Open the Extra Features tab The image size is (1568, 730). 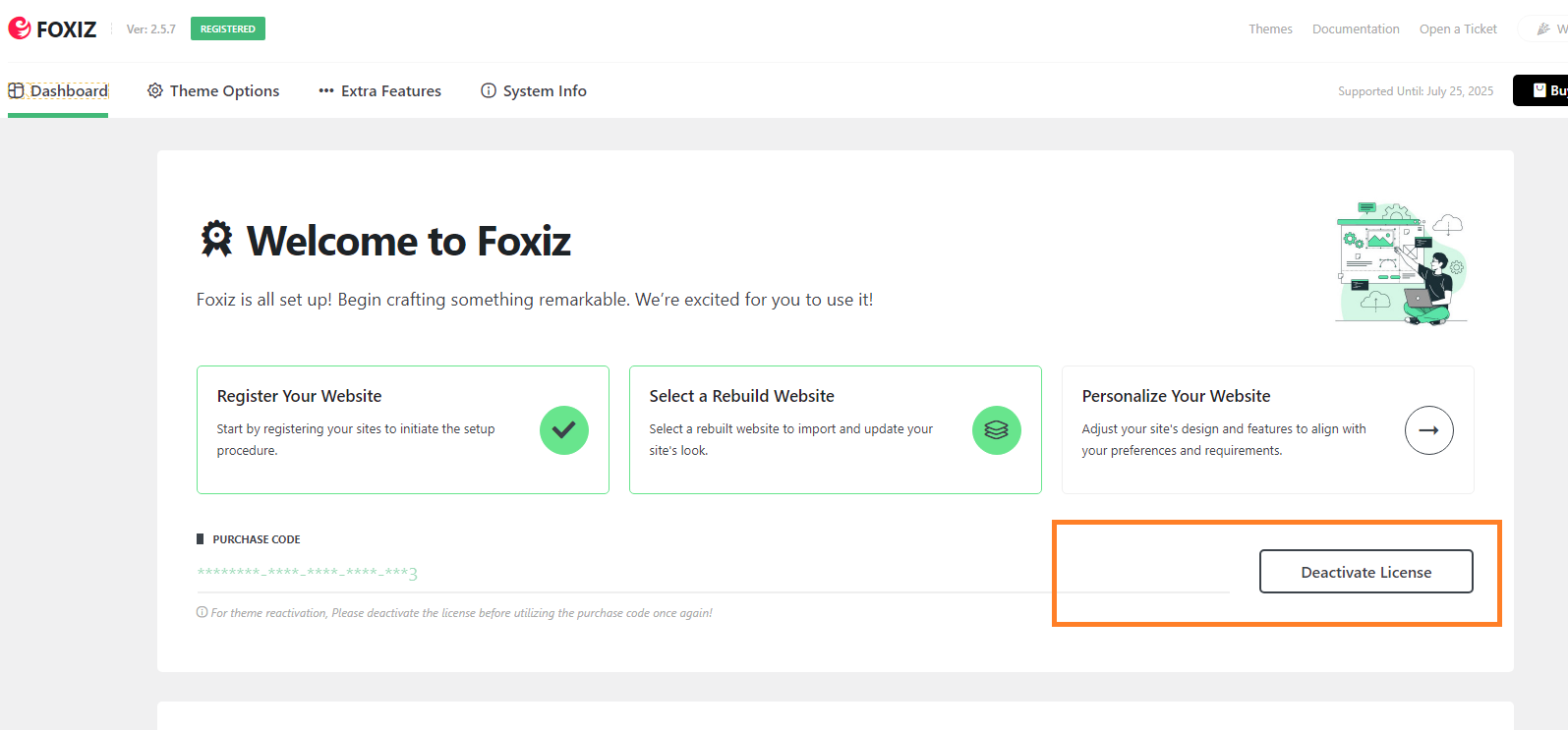(x=379, y=90)
